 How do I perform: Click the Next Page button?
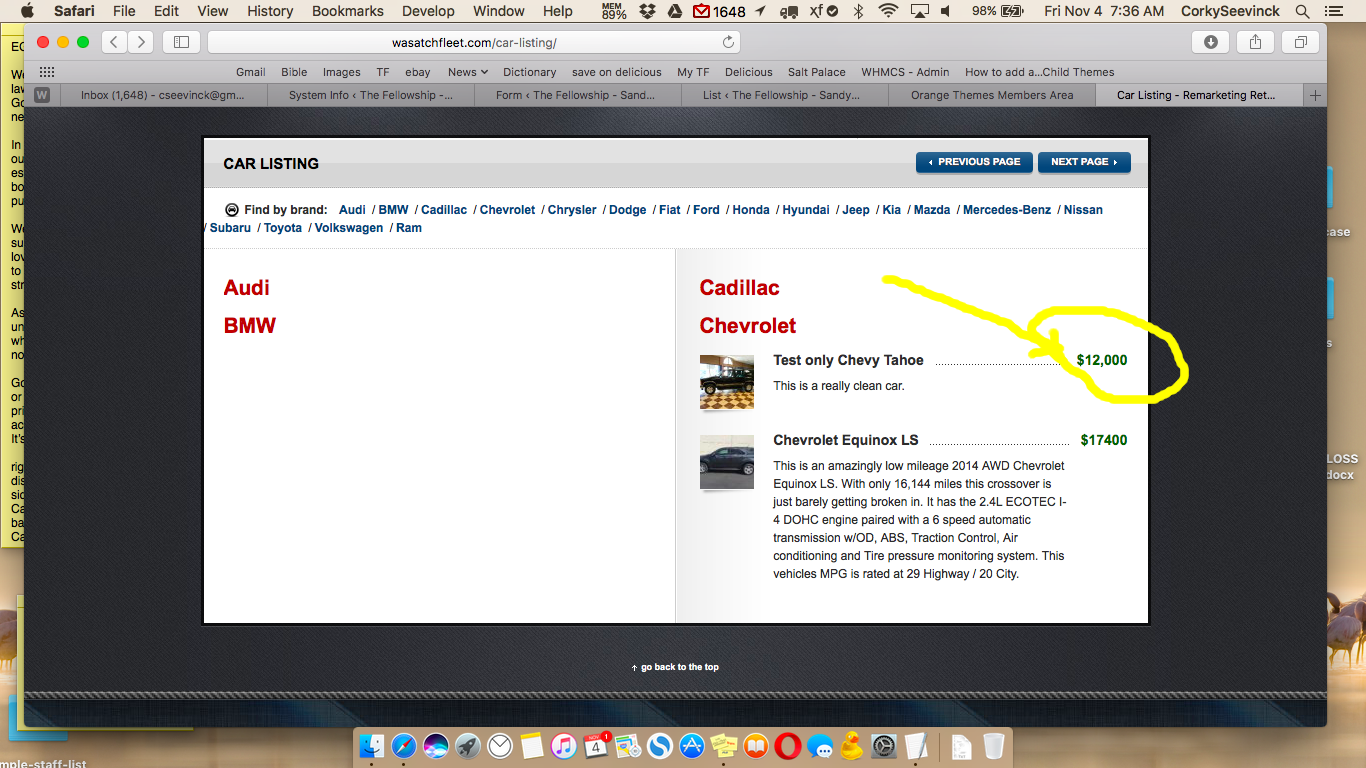pos(1084,162)
